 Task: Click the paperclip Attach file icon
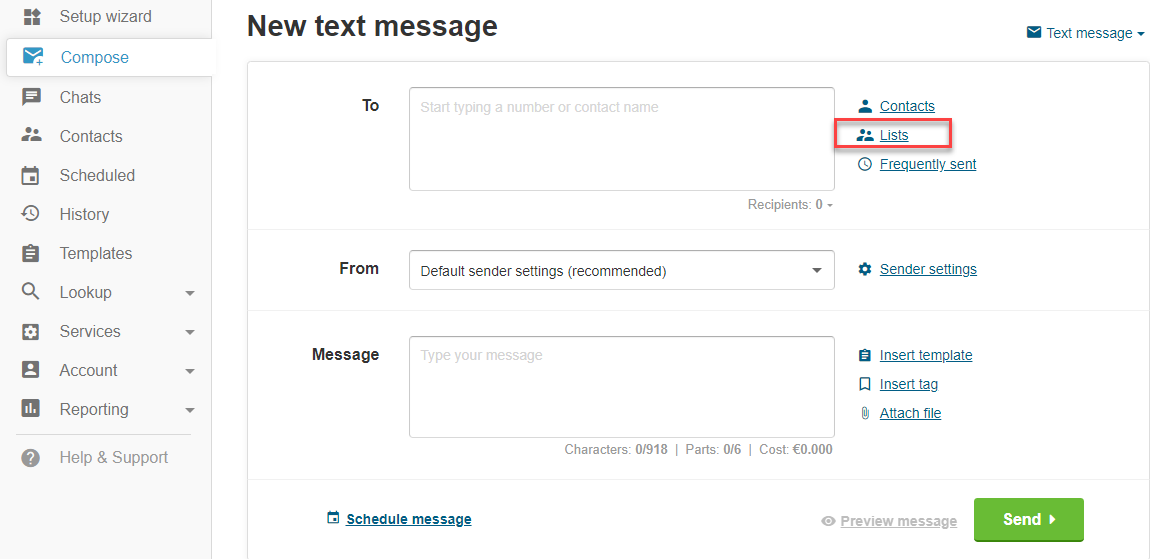[865, 413]
